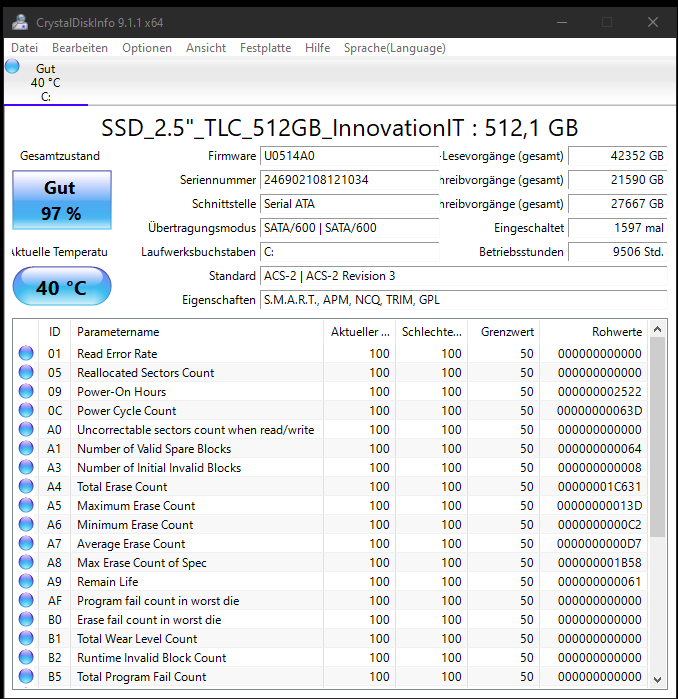The width and height of the screenshot is (678, 699).
Task: Open the Ansicht menu
Action: [x=206, y=48]
